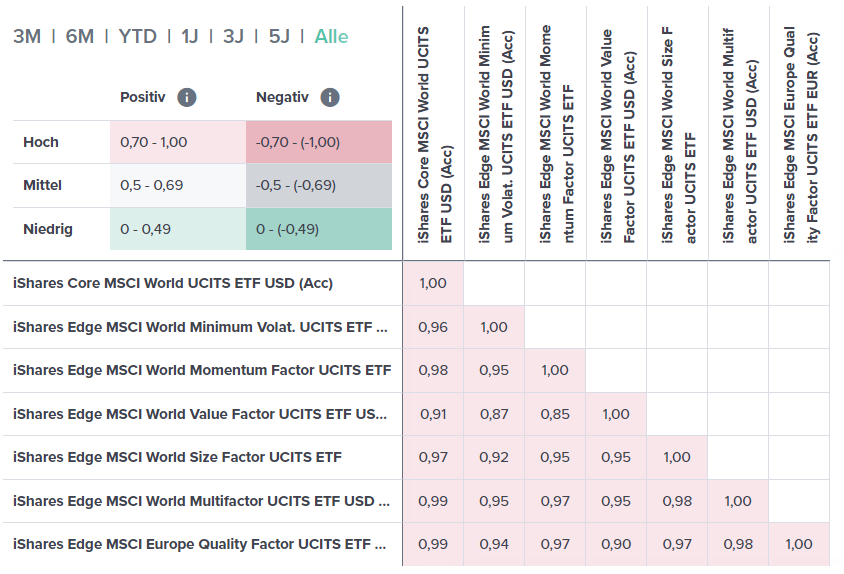This screenshot has width=844, height=574.
Task: Click the 0,94 Europe Quality vs Minimum Volat. cell
Action: click(494, 544)
